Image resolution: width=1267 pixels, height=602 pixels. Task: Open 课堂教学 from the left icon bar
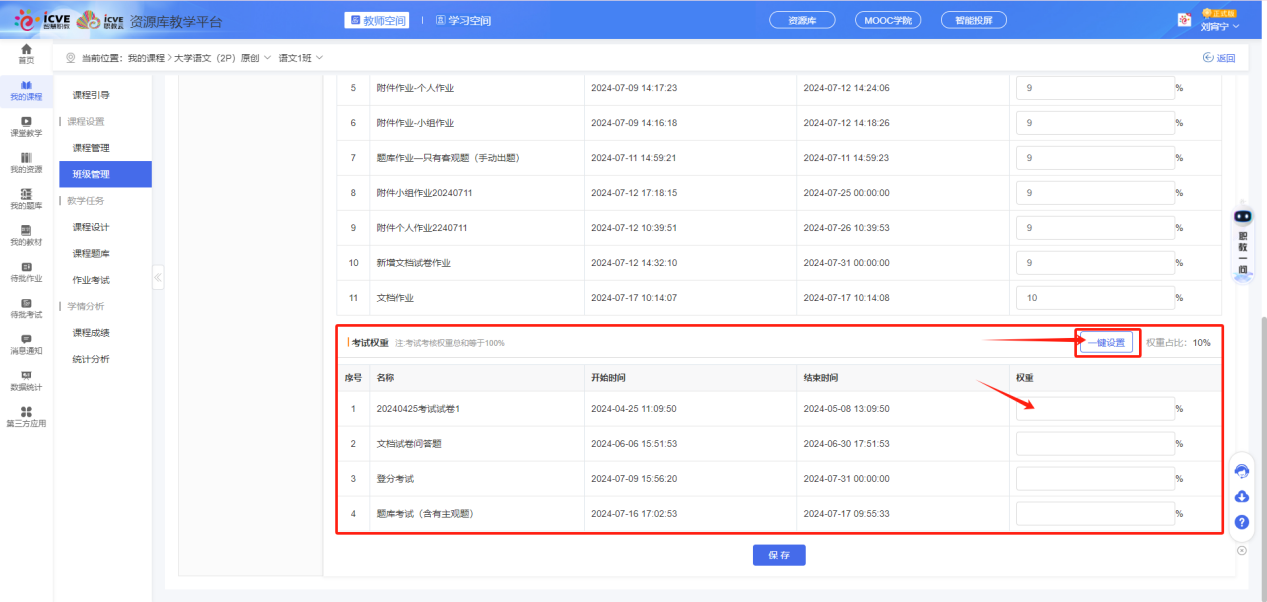26,125
